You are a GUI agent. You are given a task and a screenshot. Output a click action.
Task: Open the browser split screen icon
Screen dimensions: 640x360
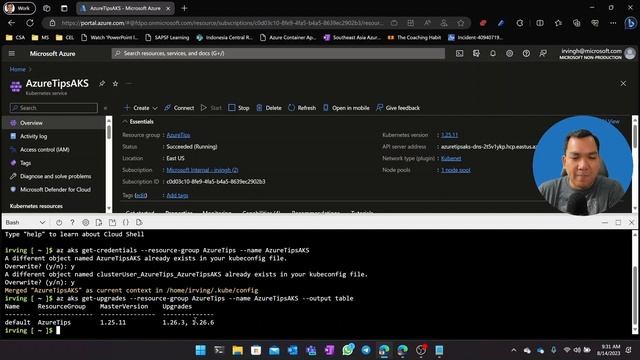[x=540, y=23]
